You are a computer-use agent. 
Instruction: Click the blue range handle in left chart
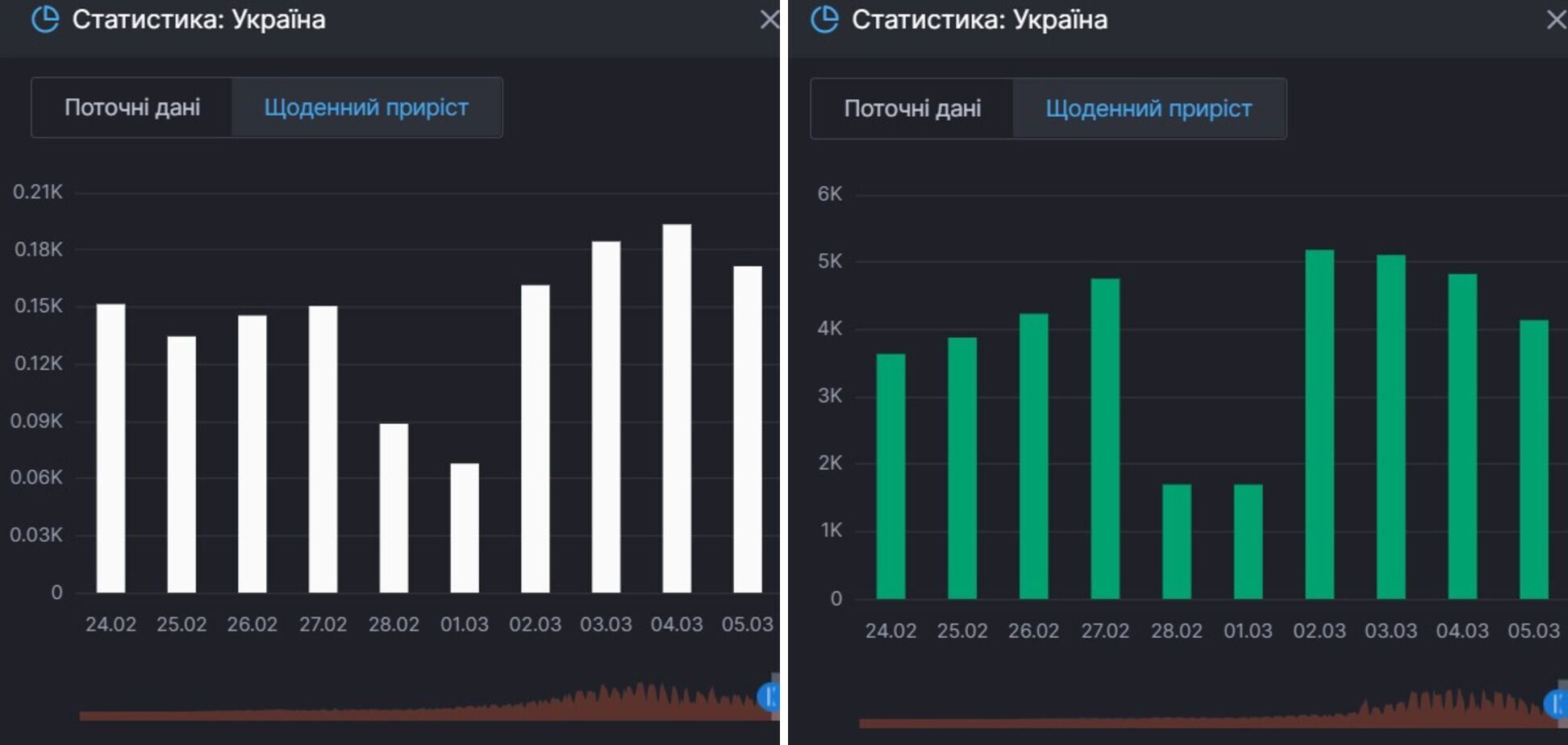pyautogui.click(x=769, y=696)
